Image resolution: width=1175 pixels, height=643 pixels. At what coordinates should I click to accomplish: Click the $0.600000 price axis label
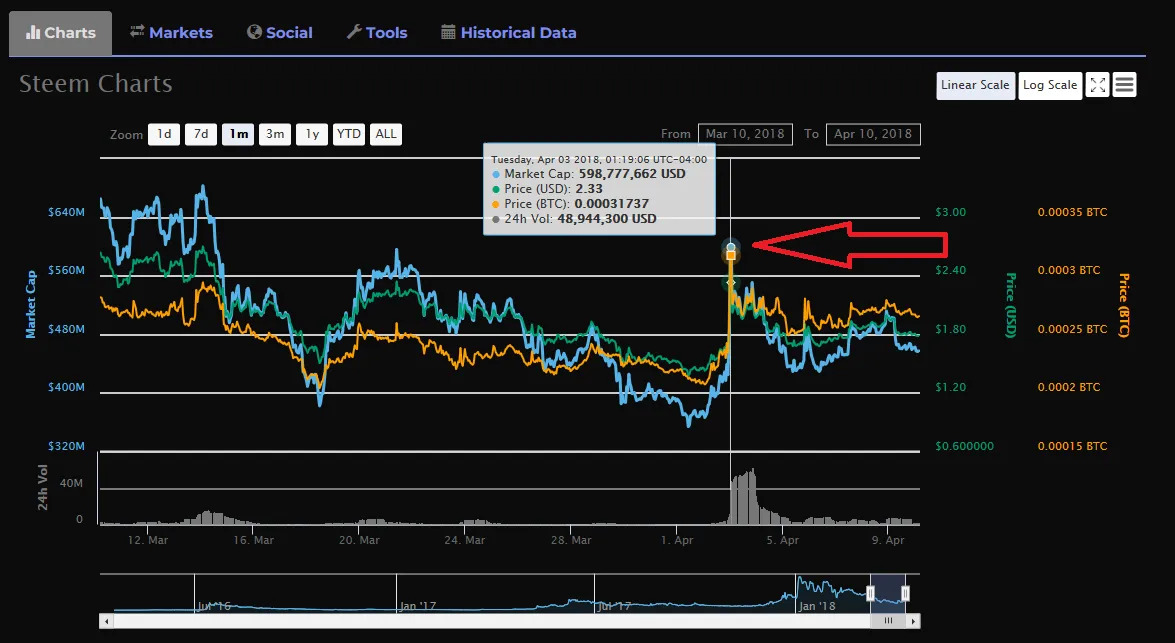[x=965, y=446]
